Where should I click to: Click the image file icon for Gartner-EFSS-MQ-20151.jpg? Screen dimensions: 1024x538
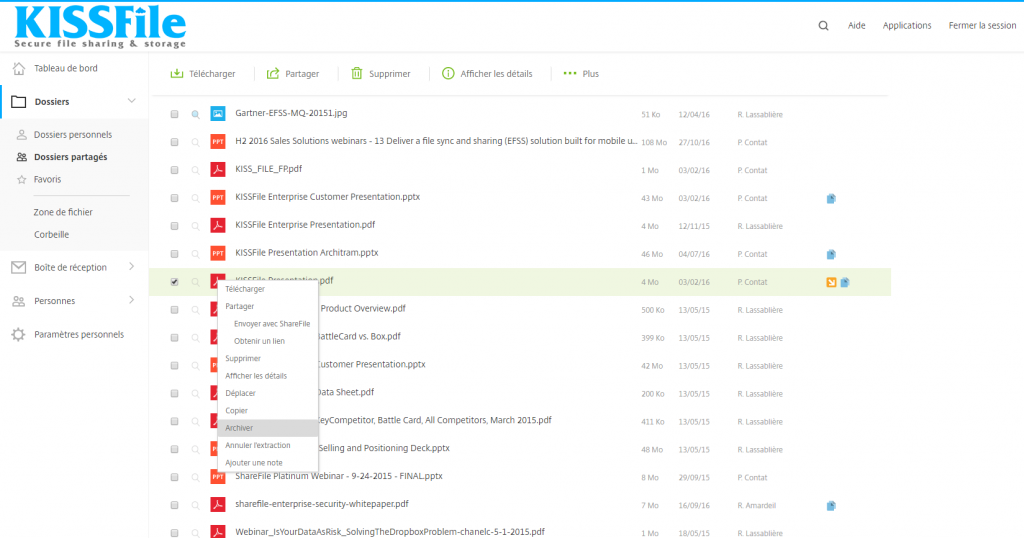(217, 114)
